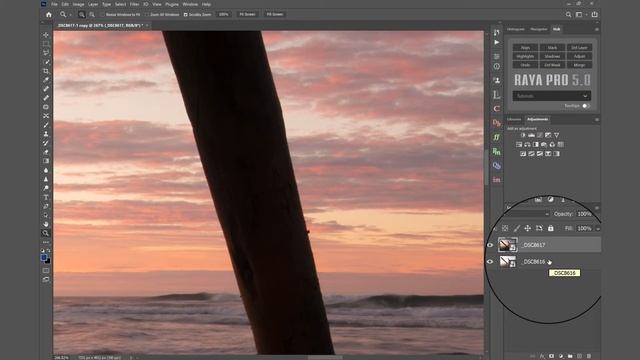Hide the _DSC8617 layer eye

[x=490, y=245]
